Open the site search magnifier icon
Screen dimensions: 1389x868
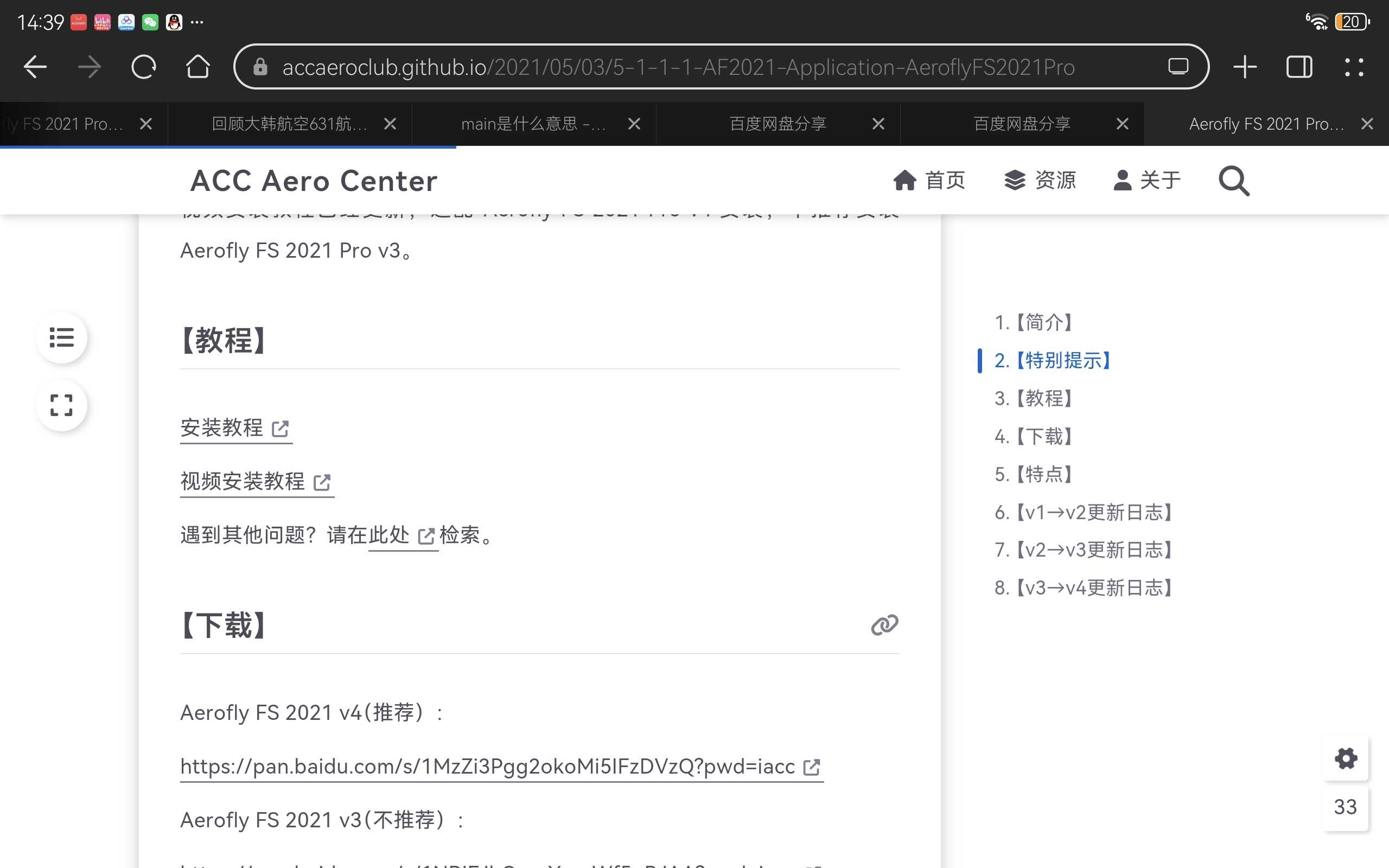(x=1233, y=181)
